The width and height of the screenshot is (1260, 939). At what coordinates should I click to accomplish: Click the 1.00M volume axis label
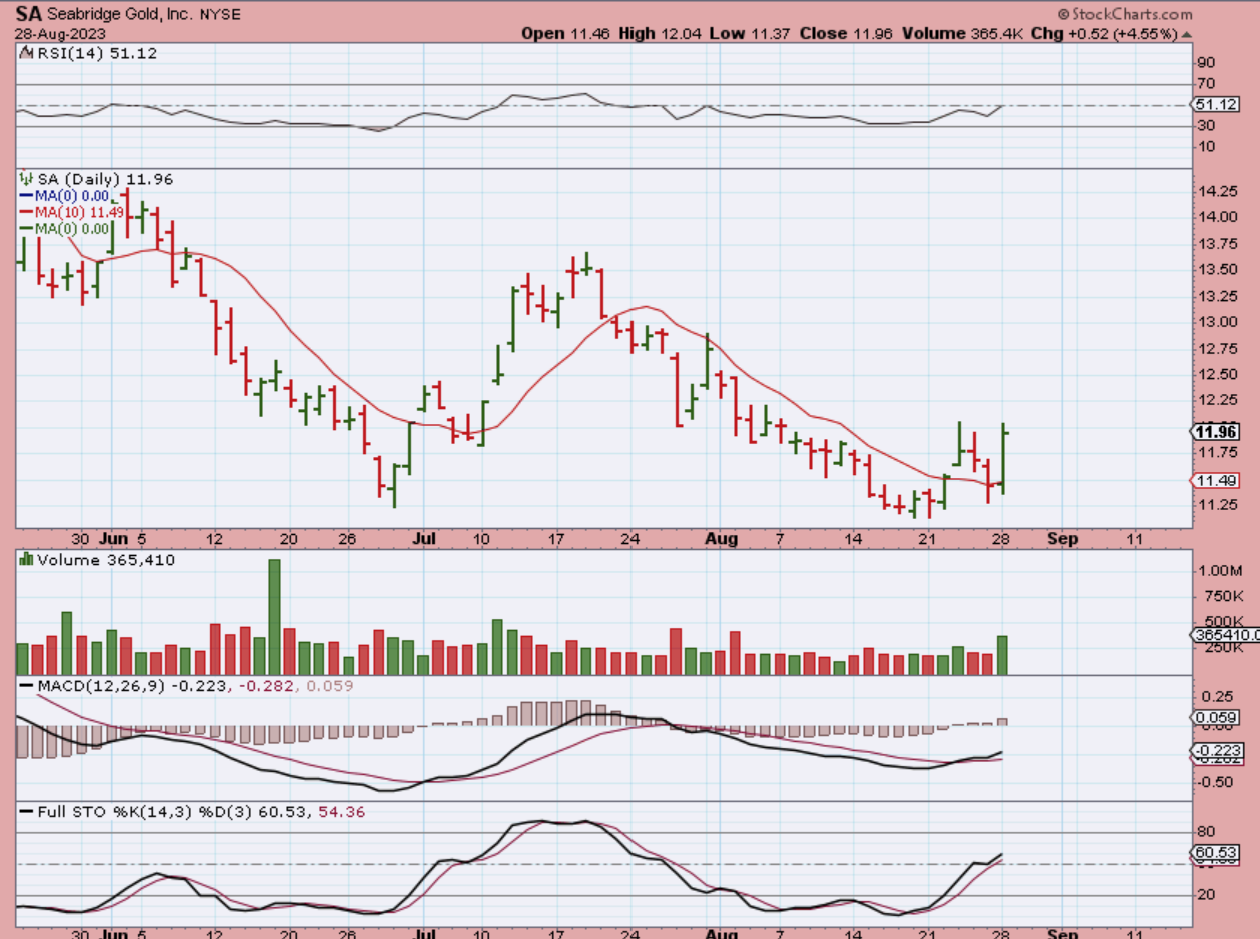coord(1218,570)
